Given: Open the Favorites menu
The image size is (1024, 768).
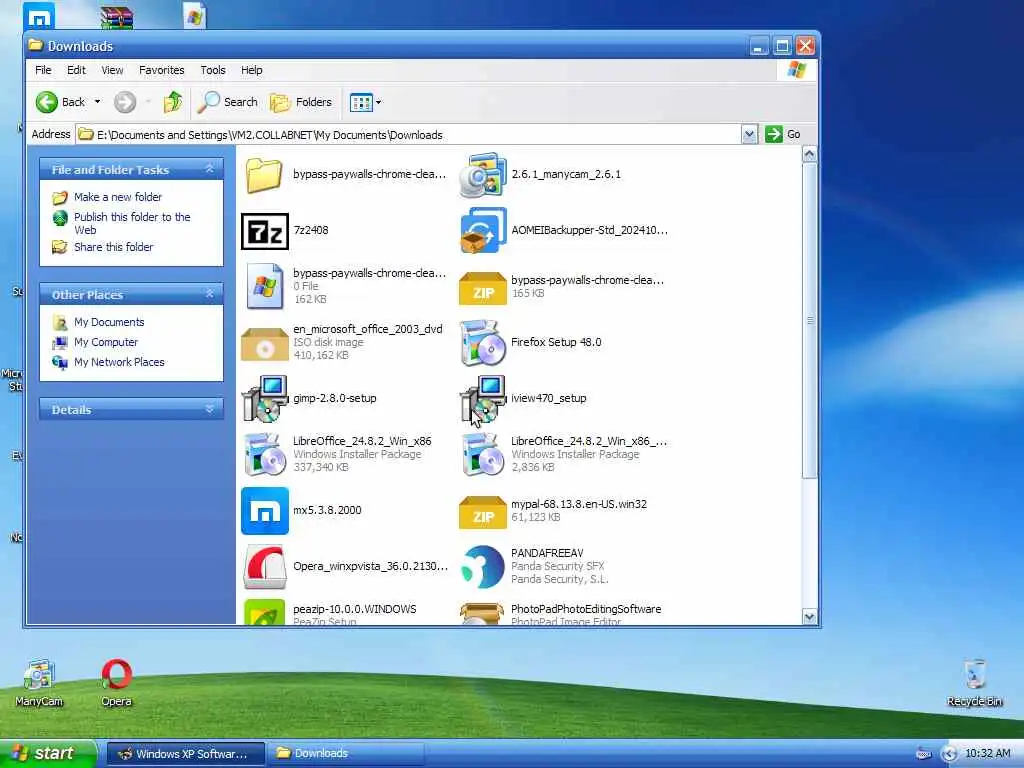Looking at the screenshot, I should pos(161,70).
